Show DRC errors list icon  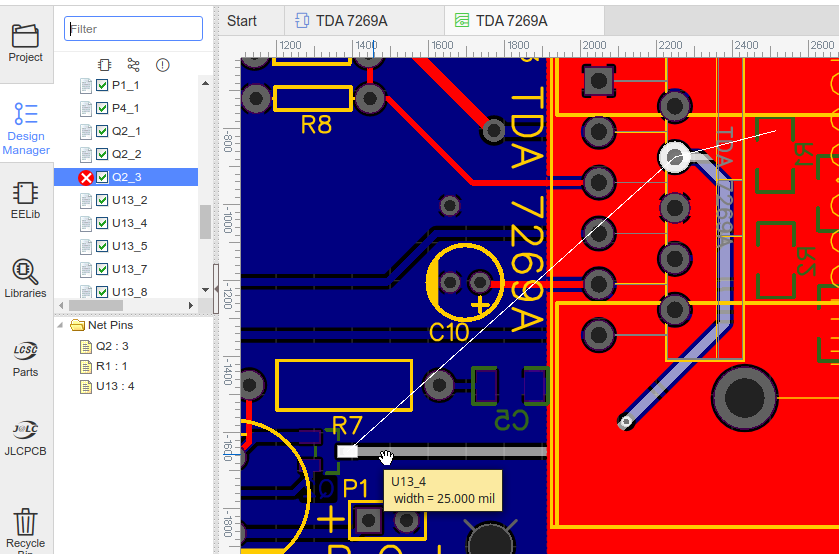click(163, 64)
